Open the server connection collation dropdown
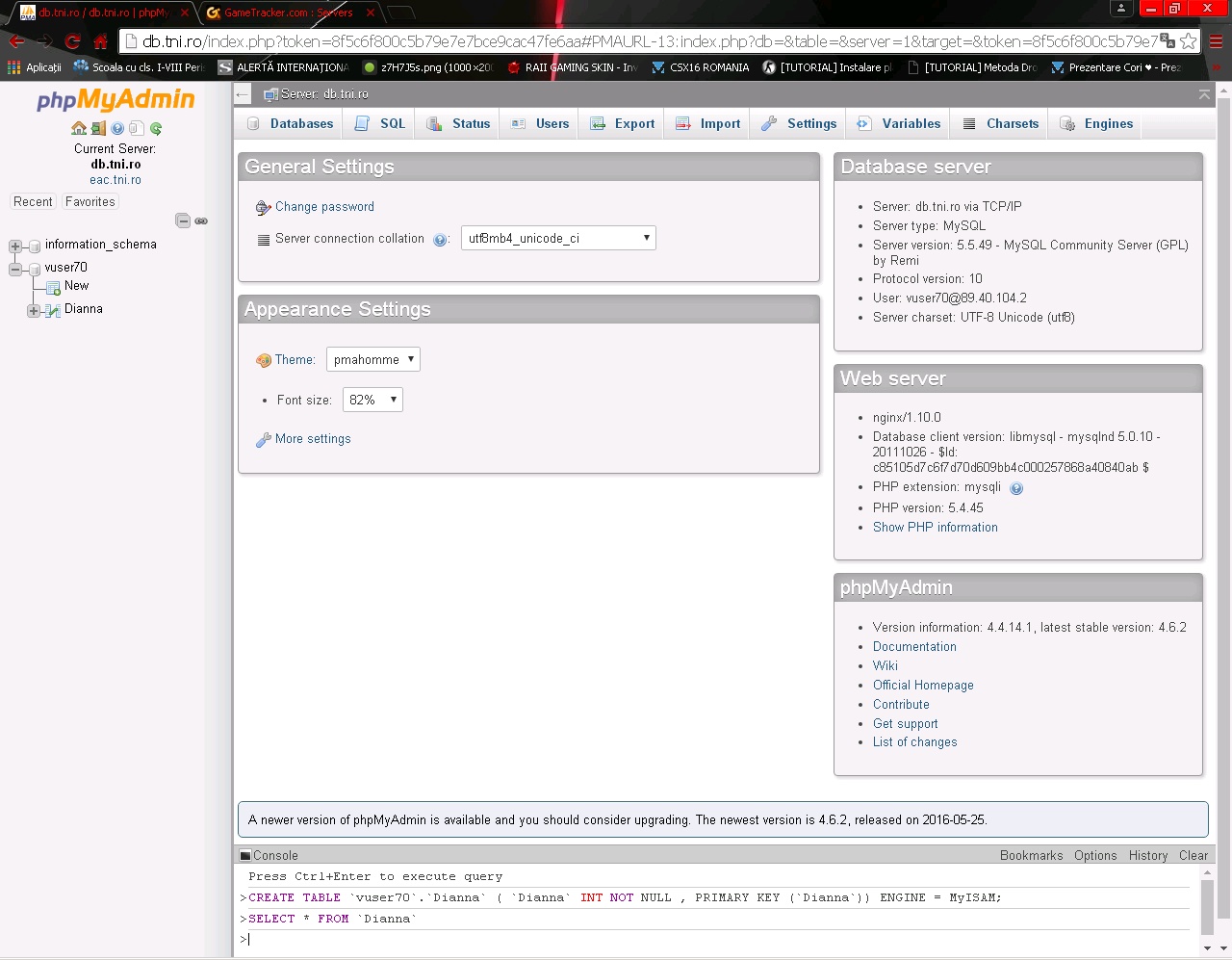Screen dimensions: 1232x960 click(x=558, y=238)
